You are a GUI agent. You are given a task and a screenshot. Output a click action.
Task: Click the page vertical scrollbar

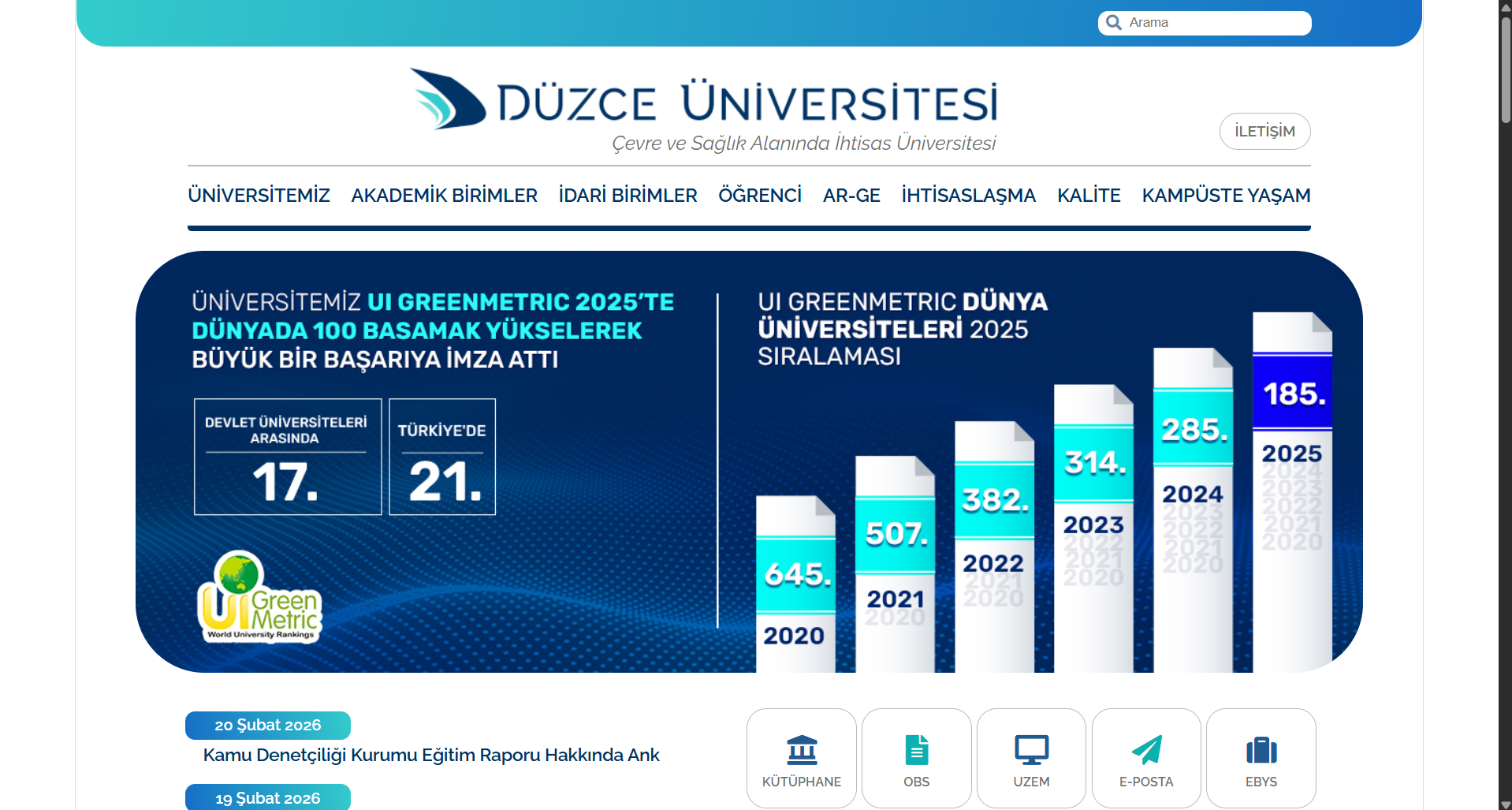(x=1505, y=394)
